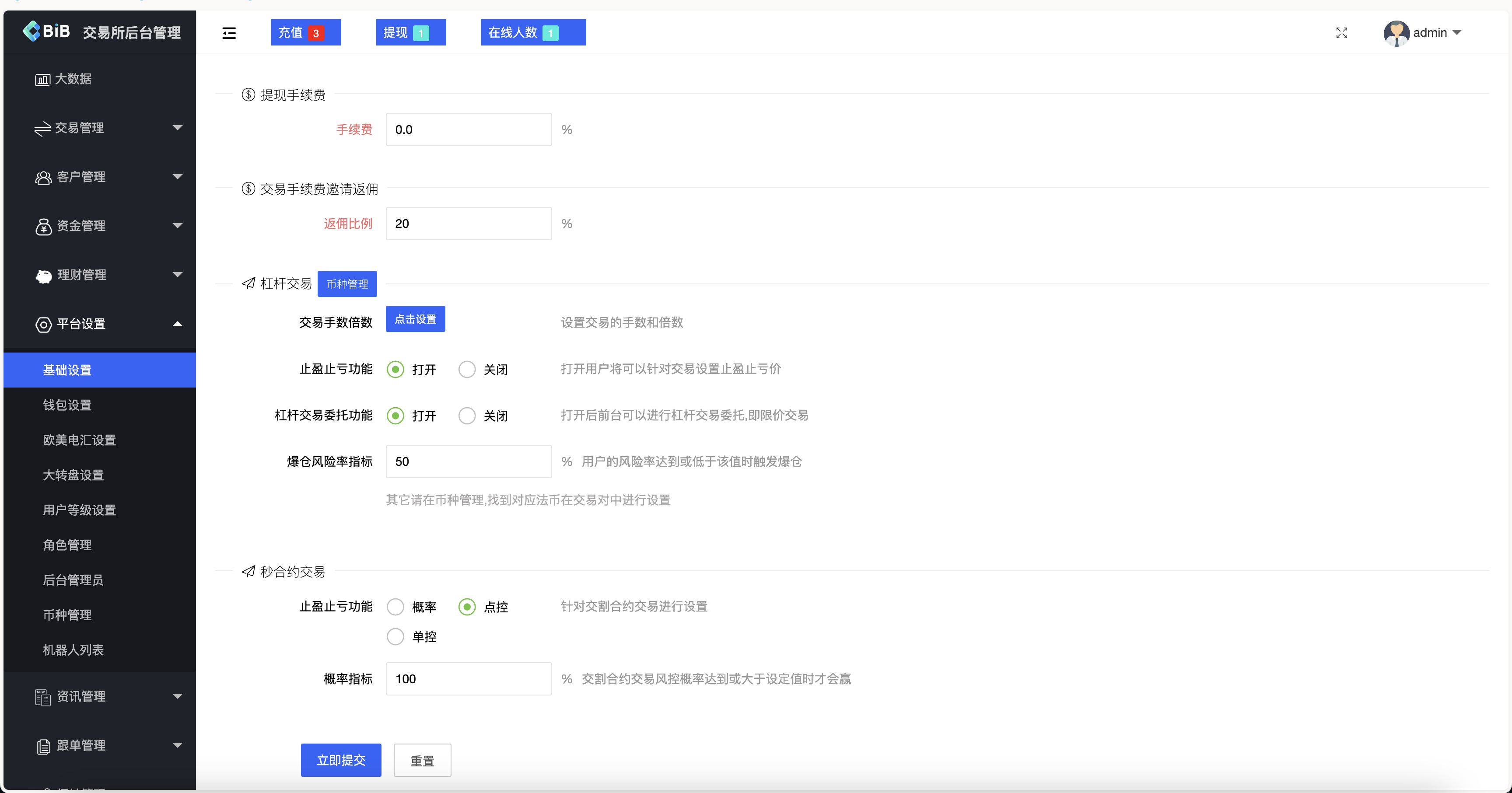Open 大转盘设置 in the sidebar
Viewport: 1512px width, 793px height.
coord(100,475)
